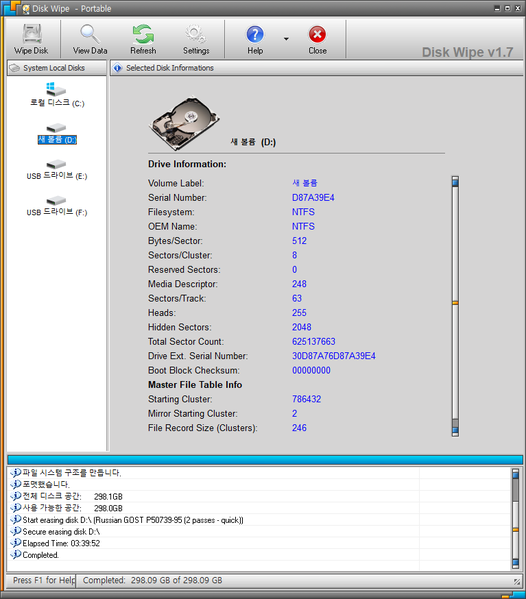Viewport: 526px width, 599px height.
Task: Click the blue wipe progress bar
Action: click(265, 460)
